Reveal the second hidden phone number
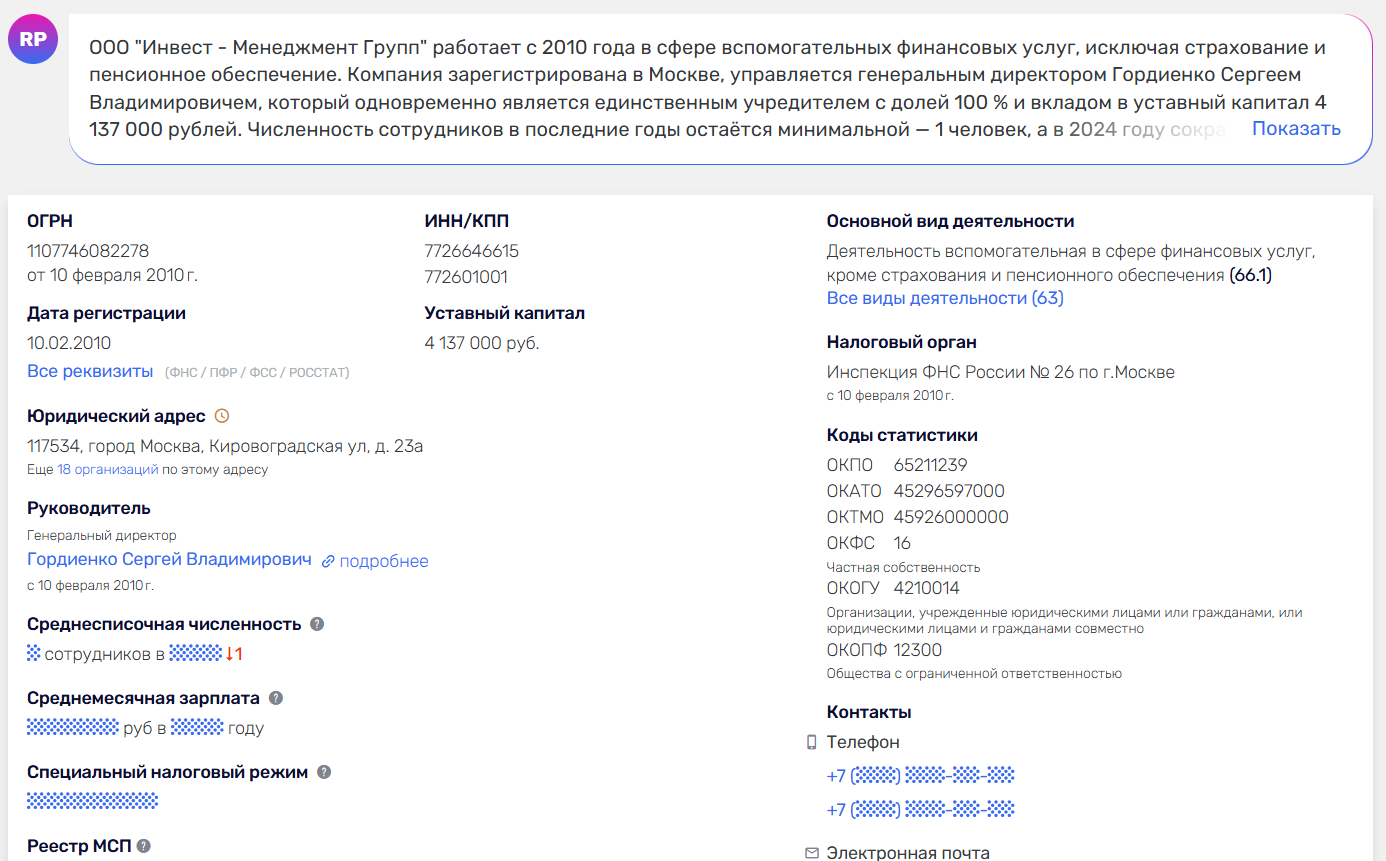Screen dimensions: 1386x861 click(921, 809)
